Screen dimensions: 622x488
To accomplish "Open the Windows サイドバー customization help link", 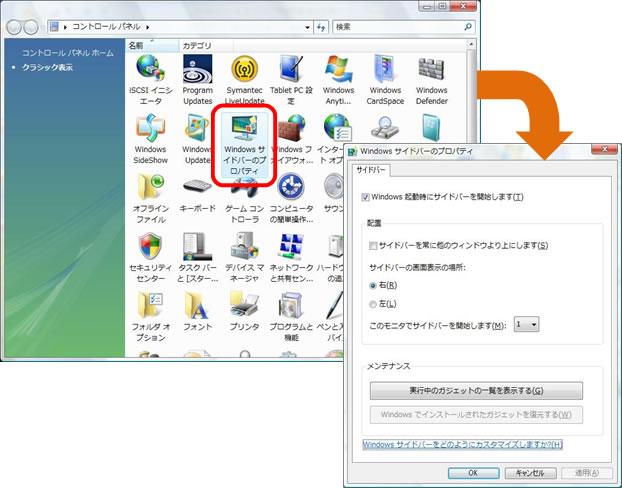I will click(x=462, y=444).
